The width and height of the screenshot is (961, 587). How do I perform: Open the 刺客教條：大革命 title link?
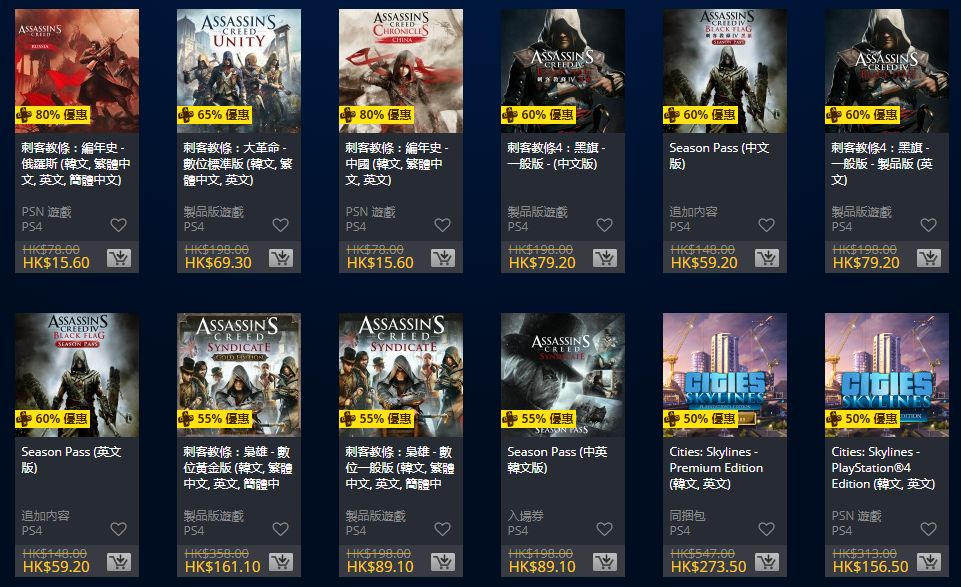tap(238, 164)
